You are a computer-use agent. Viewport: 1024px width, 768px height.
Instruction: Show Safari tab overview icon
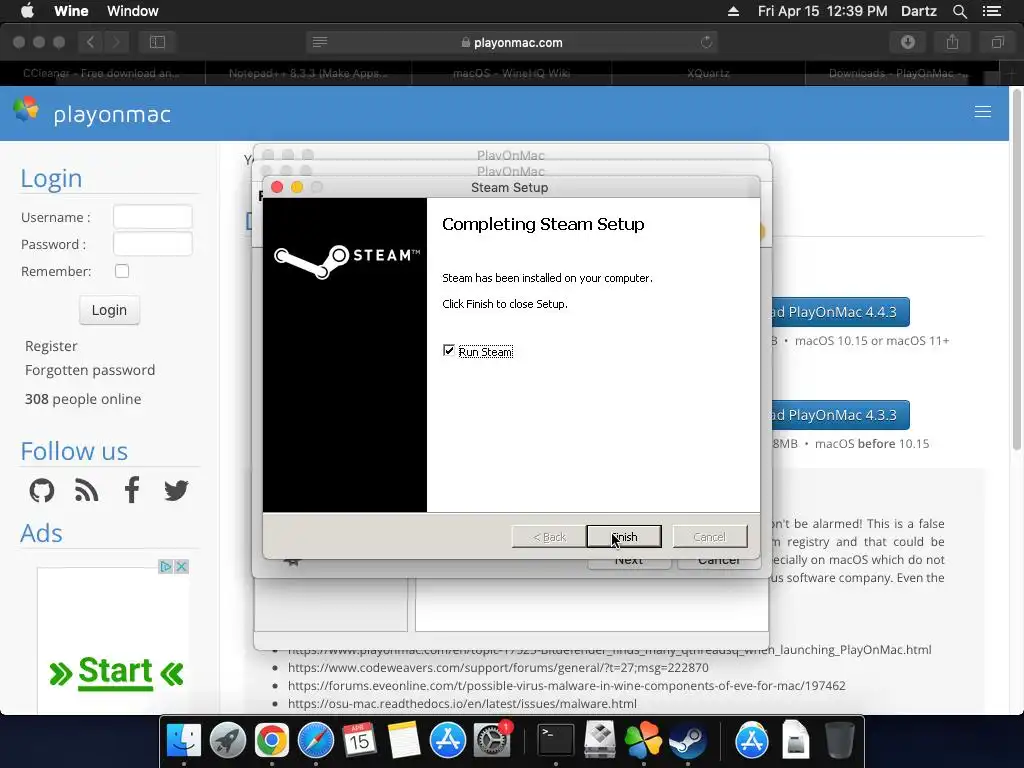(x=997, y=42)
